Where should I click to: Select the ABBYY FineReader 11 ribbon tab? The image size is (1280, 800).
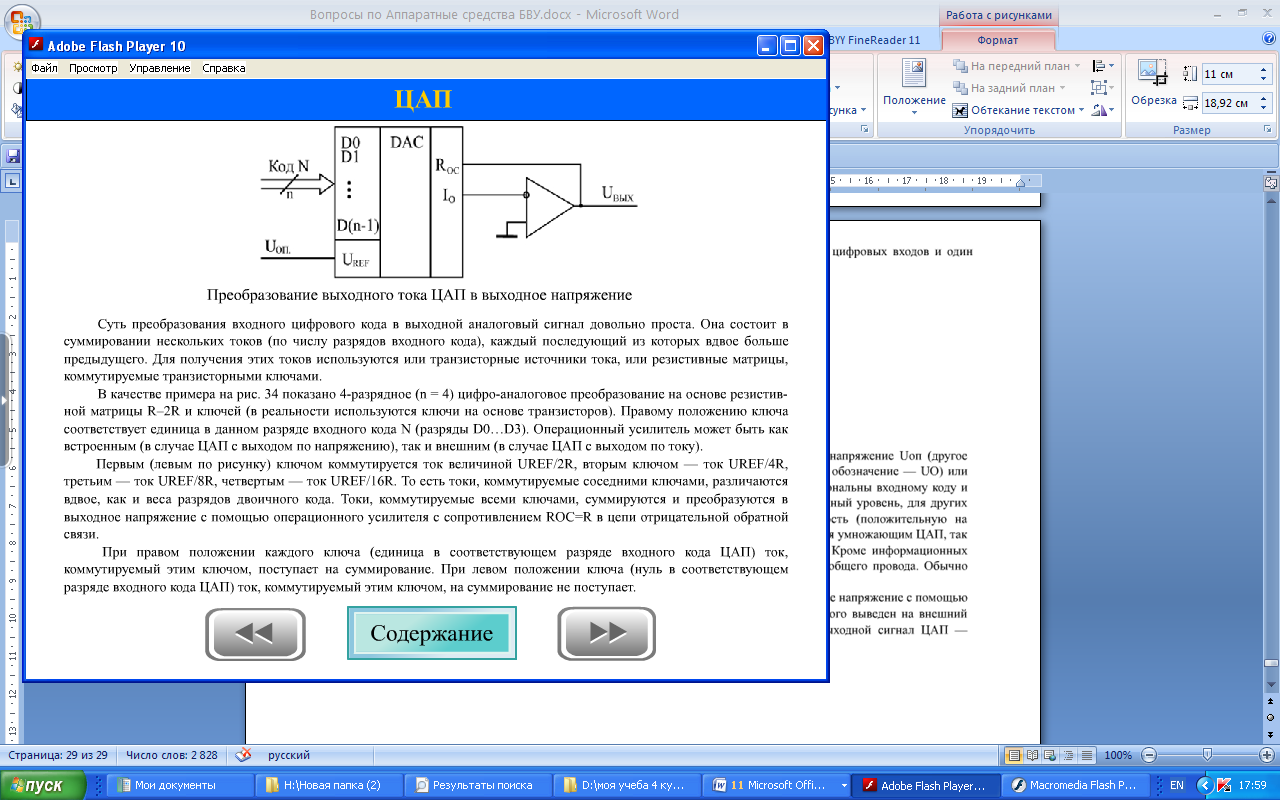[x=876, y=40]
